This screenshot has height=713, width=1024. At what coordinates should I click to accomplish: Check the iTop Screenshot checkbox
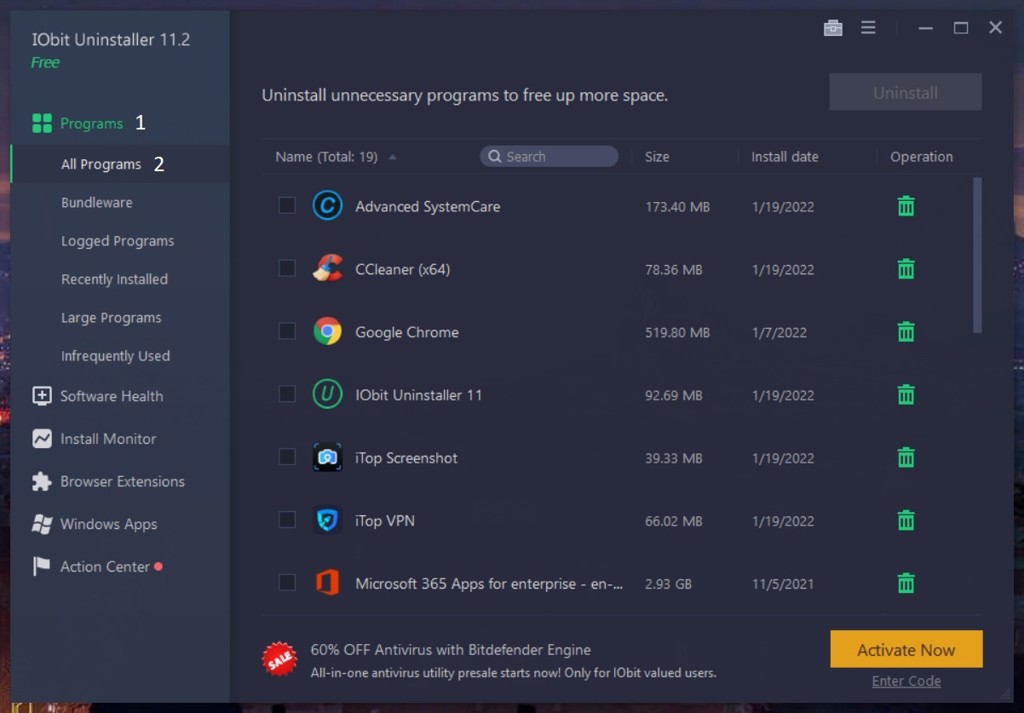click(287, 456)
